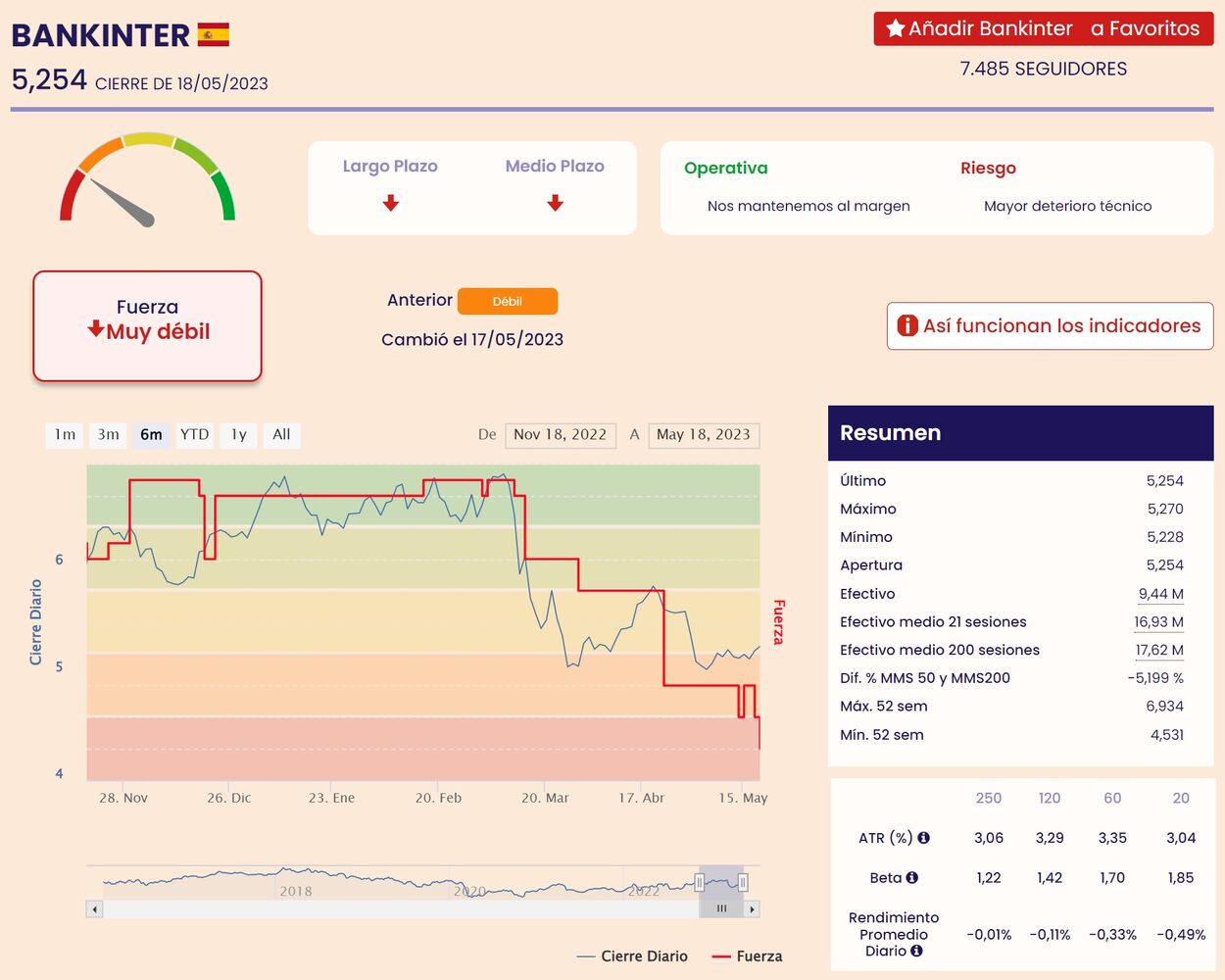Click the 20 column header in ATR table
1225x980 pixels.
tap(1181, 799)
